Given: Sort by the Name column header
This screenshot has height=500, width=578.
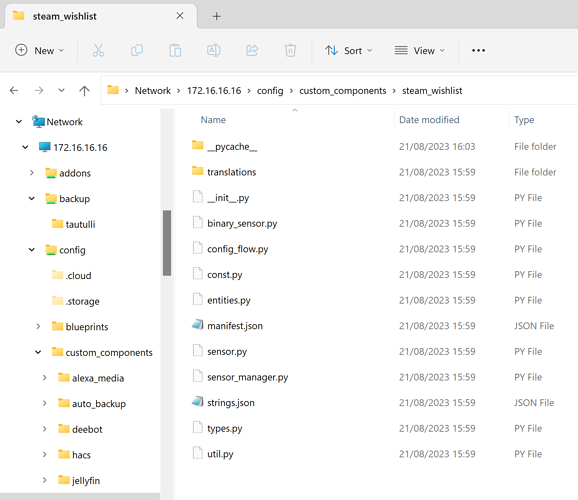Looking at the screenshot, I should (x=213, y=120).
